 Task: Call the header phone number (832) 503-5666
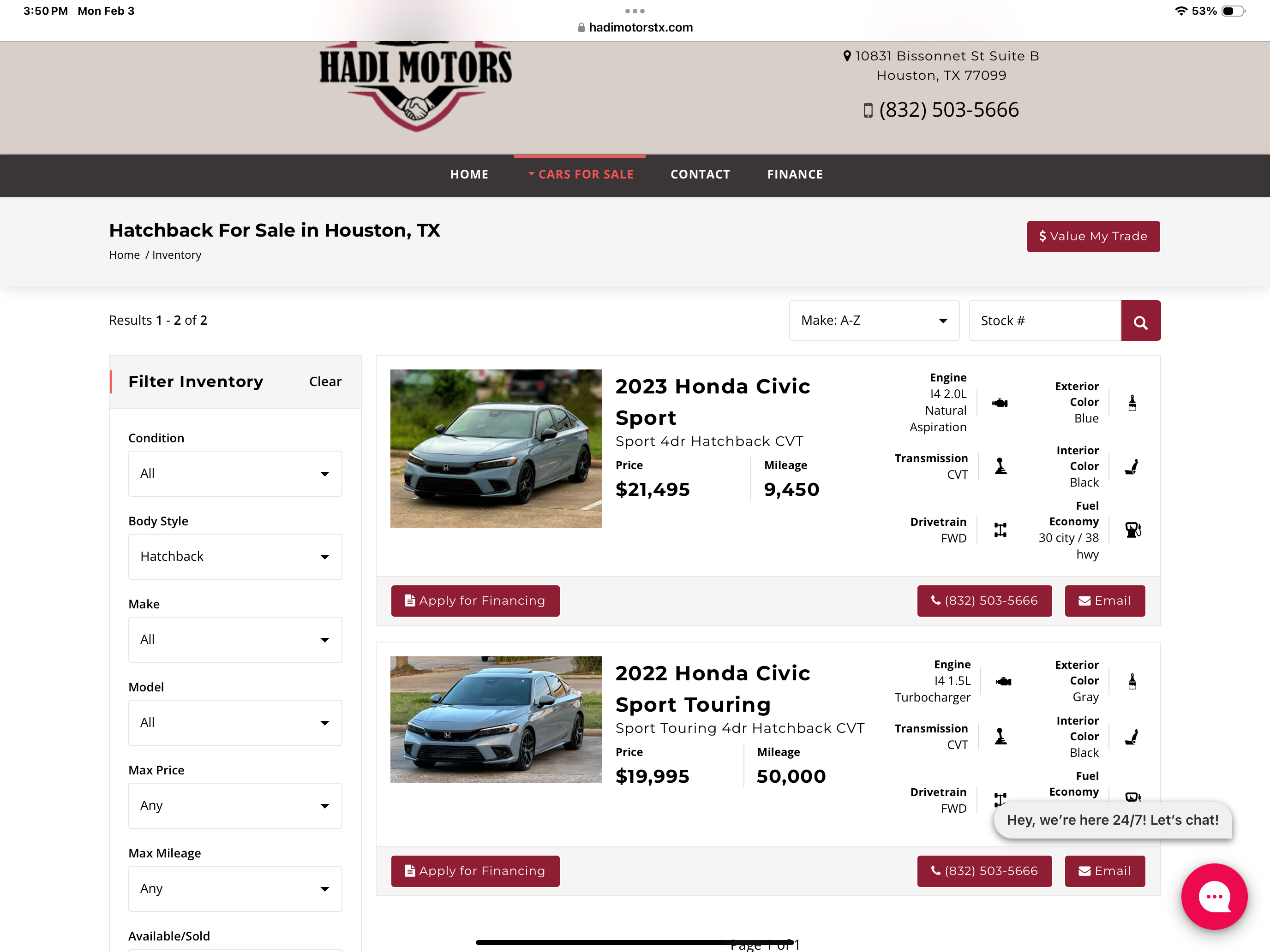[949, 110]
